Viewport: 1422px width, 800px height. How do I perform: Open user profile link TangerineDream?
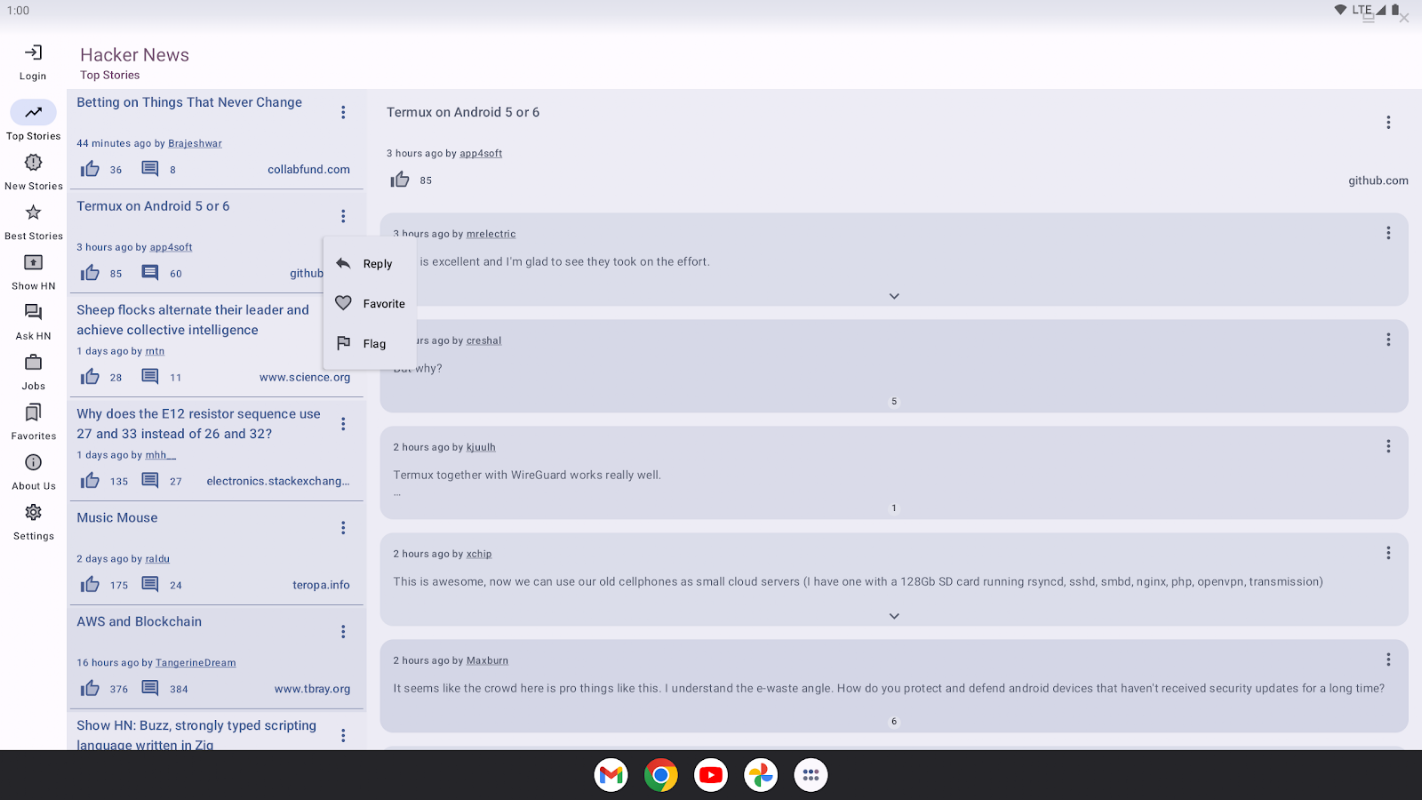(x=195, y=663)
